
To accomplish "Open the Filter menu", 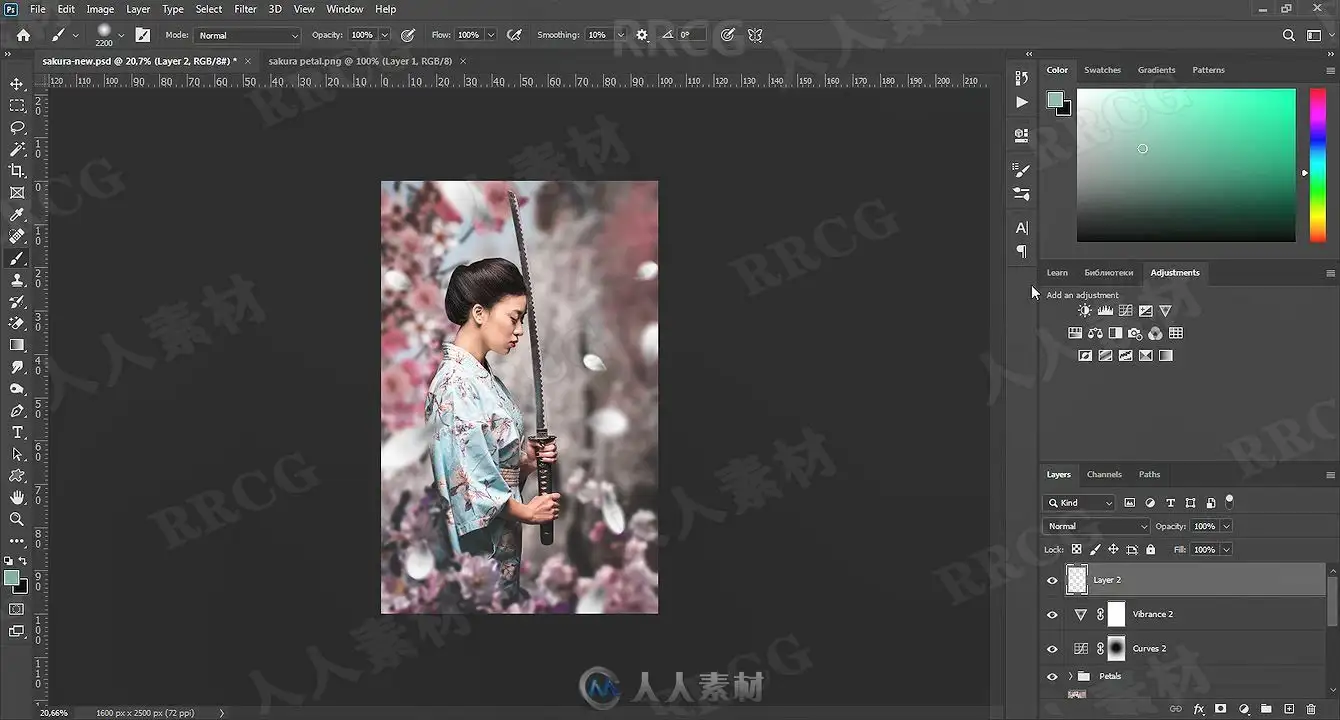I will click(245, 9).
